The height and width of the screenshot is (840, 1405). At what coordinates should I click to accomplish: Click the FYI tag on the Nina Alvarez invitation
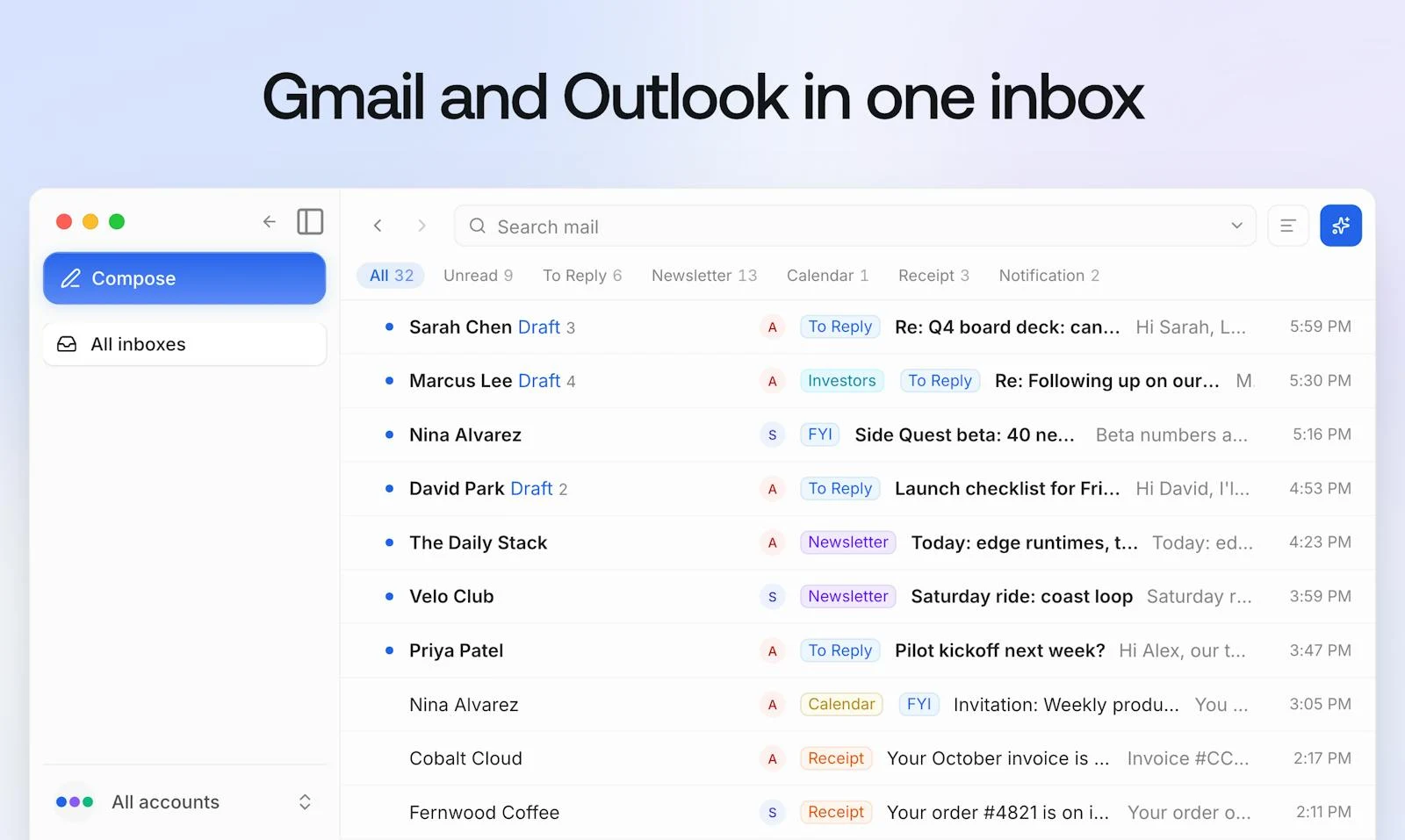(919, 704)
